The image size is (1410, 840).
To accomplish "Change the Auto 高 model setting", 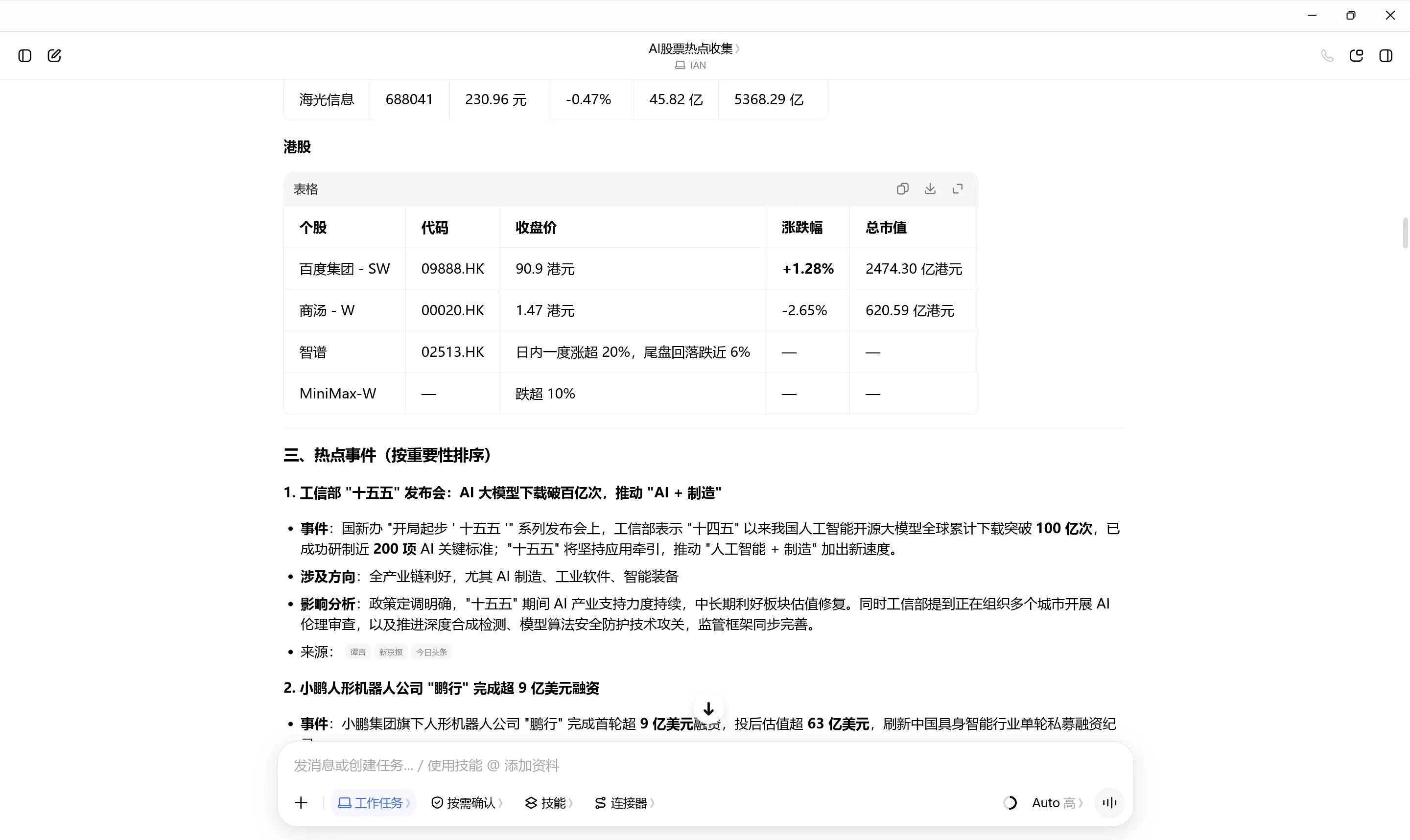I will 1057,803.
